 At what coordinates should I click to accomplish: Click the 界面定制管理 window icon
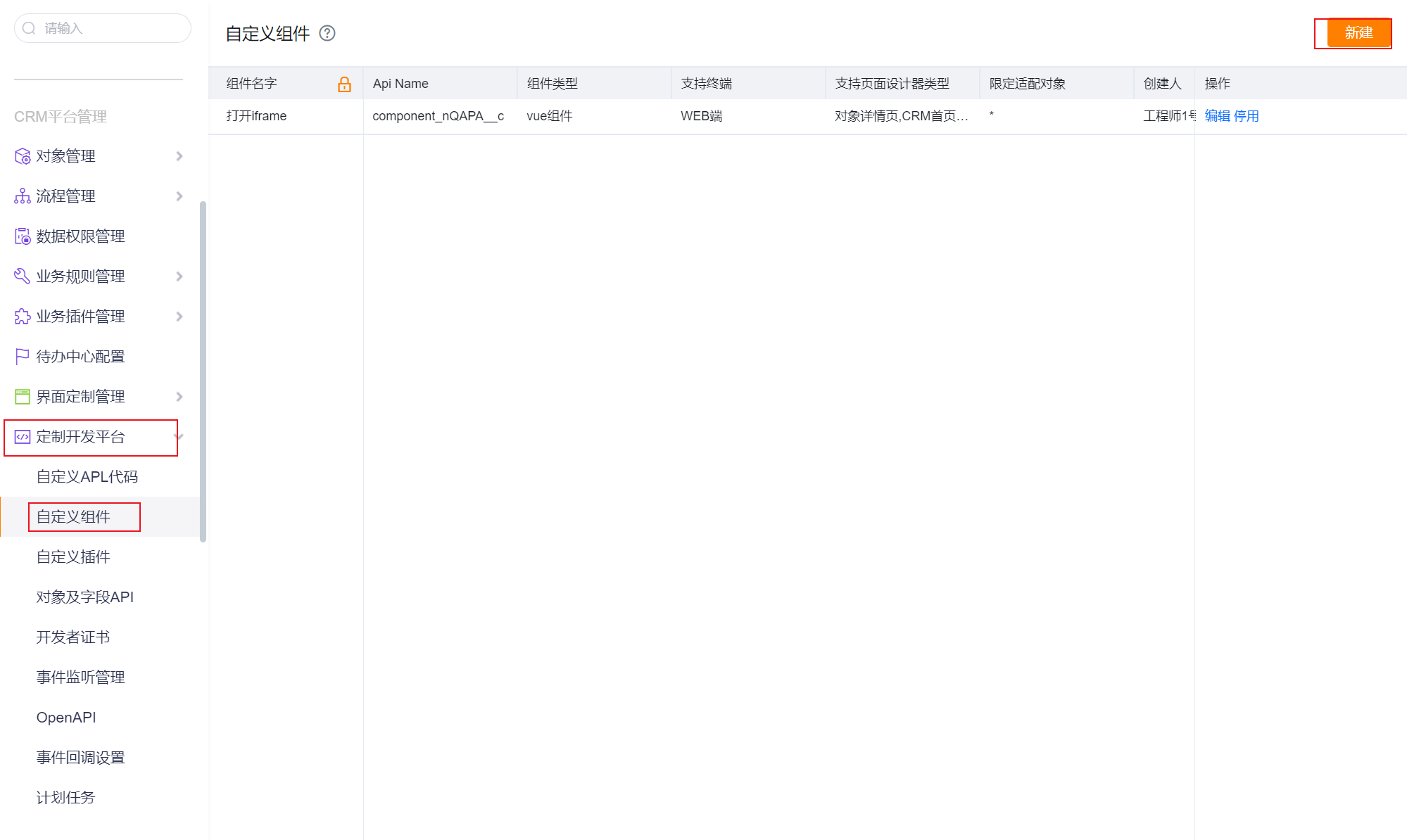[x=23, y=397]
